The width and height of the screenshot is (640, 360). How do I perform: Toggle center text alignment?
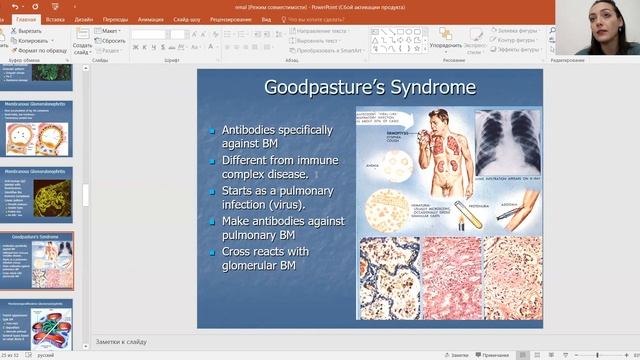pos(236,47)
